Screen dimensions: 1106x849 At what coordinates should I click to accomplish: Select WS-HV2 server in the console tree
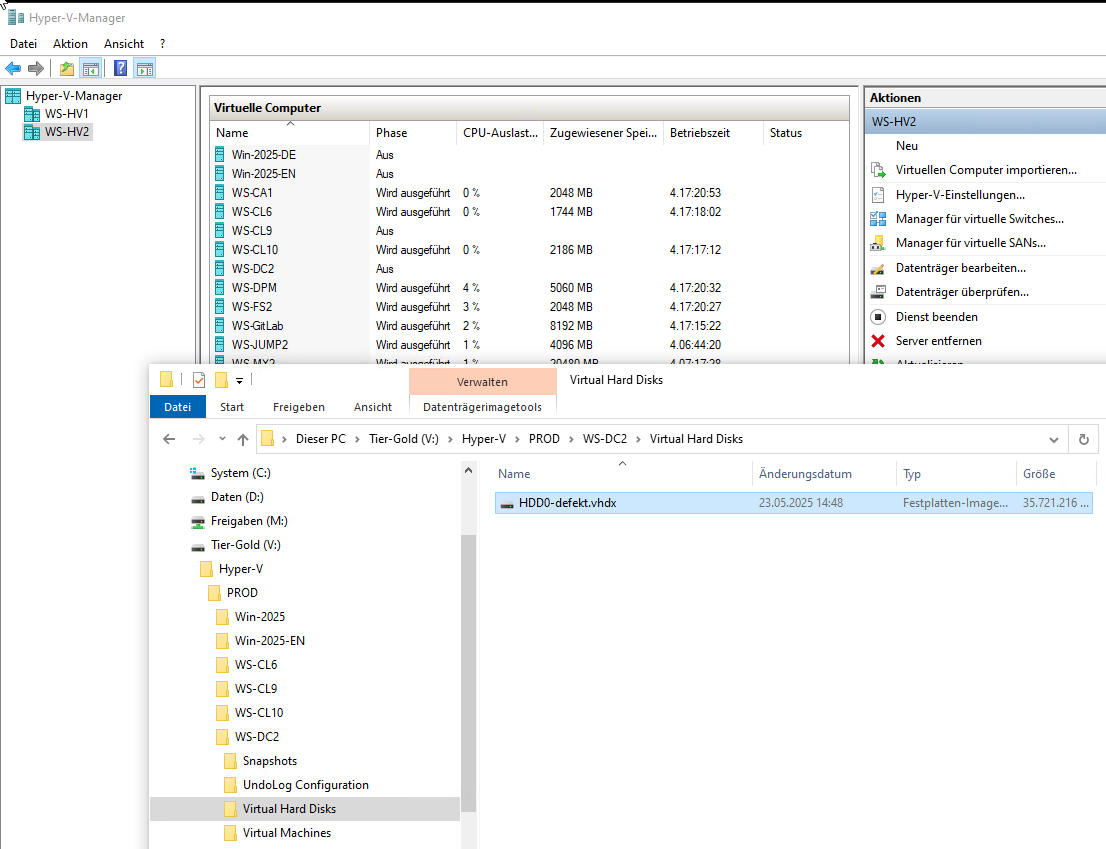click(x=67, y=132)
